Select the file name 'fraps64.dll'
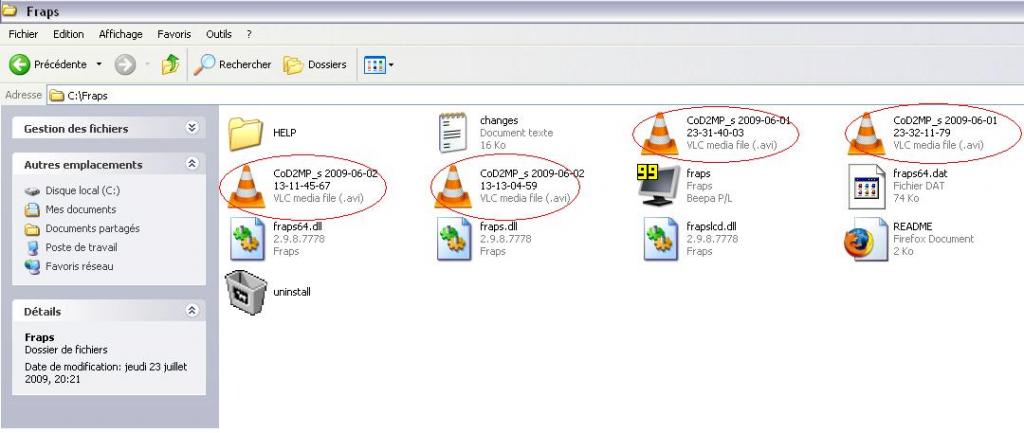 click(x=298, y=227)
